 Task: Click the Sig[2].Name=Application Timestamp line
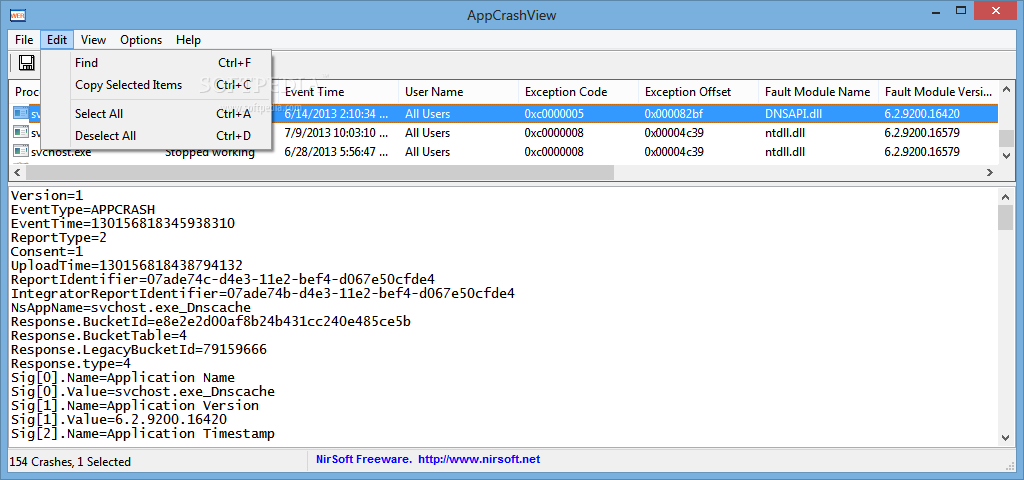[x=142, y=434]
